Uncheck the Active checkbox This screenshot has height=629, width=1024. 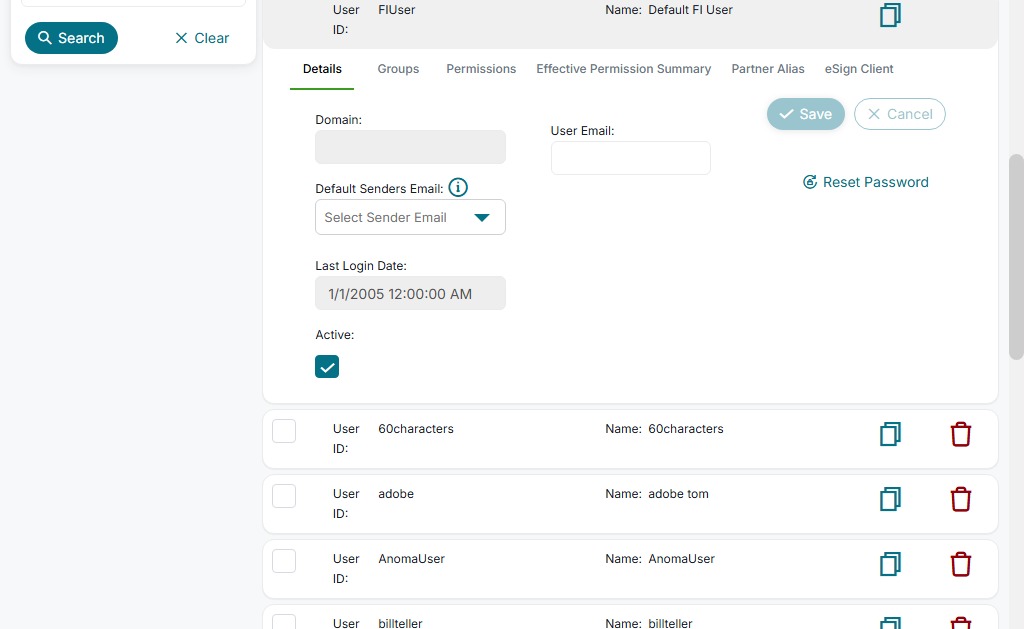(x=327, y=366)
